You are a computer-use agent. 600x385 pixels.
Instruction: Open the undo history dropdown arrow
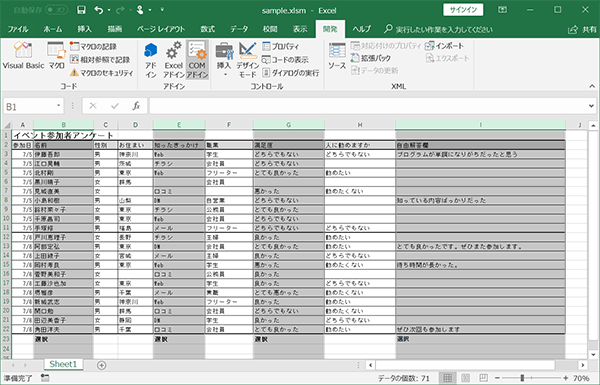coord(109,10)
